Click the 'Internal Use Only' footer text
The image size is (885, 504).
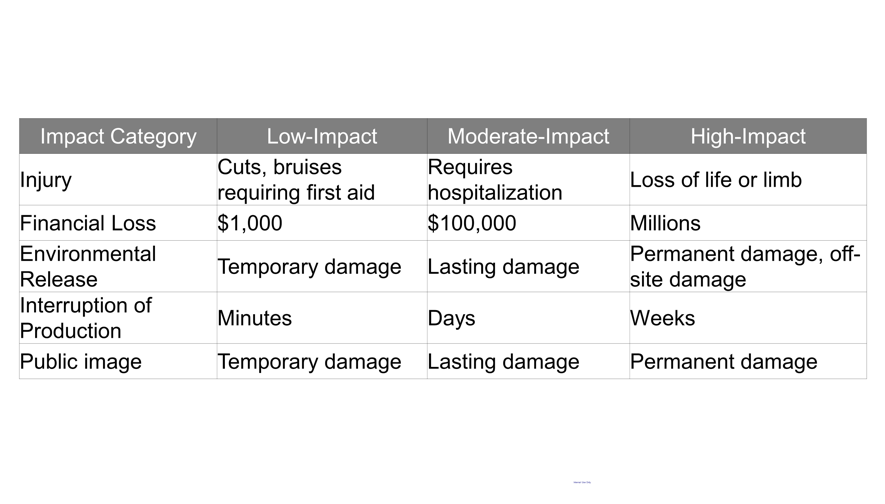click(582, 483)
